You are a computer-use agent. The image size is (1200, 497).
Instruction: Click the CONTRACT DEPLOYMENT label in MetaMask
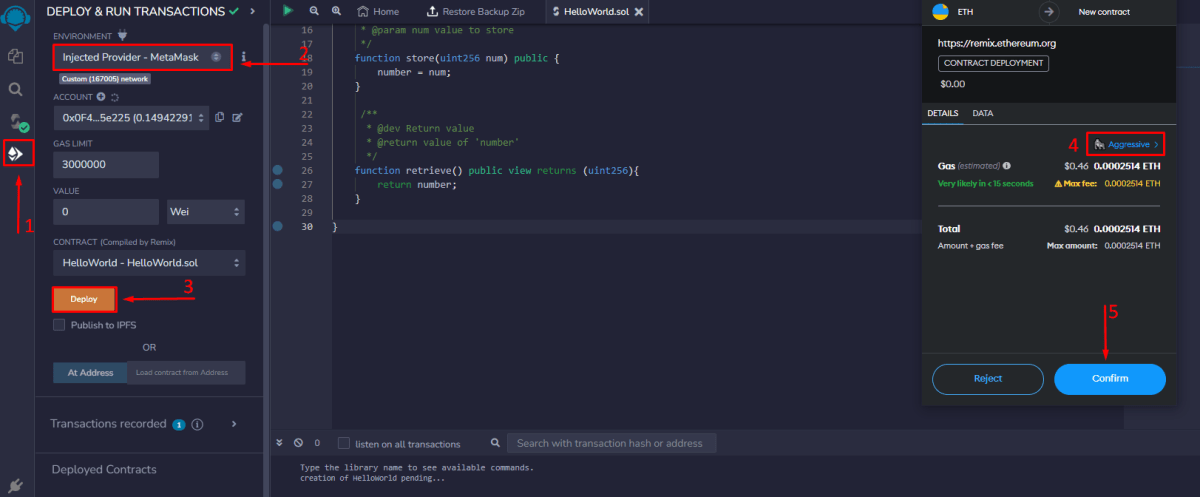click(993, 63)
